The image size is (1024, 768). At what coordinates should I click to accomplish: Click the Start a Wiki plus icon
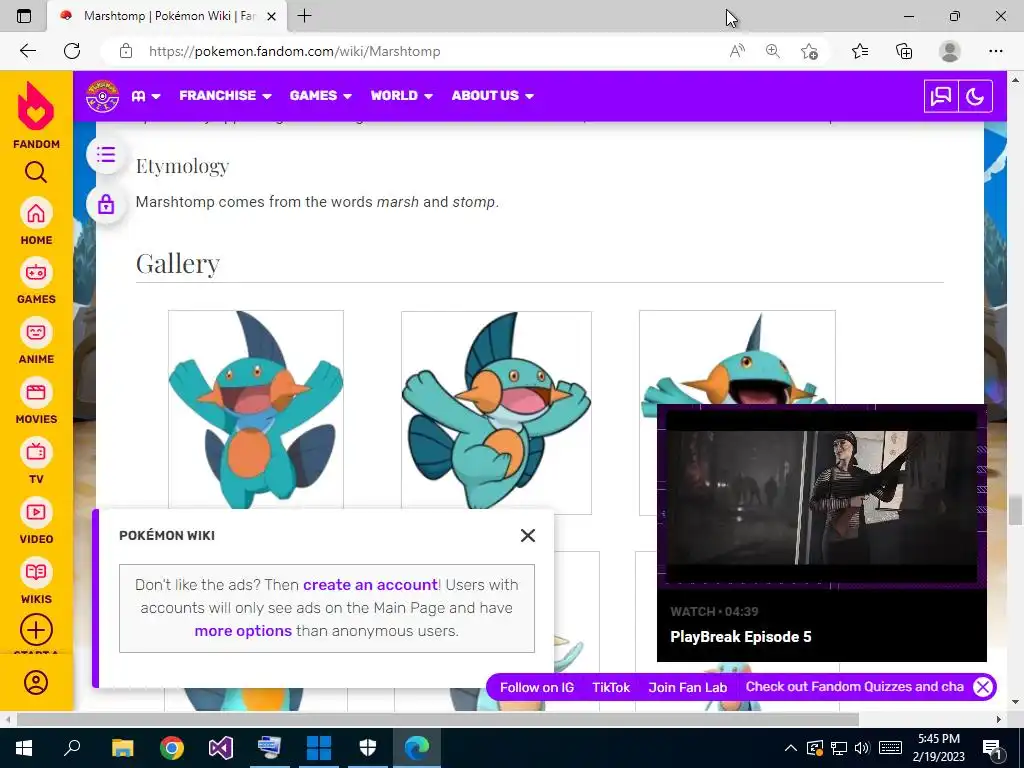[x=36, y=630]
